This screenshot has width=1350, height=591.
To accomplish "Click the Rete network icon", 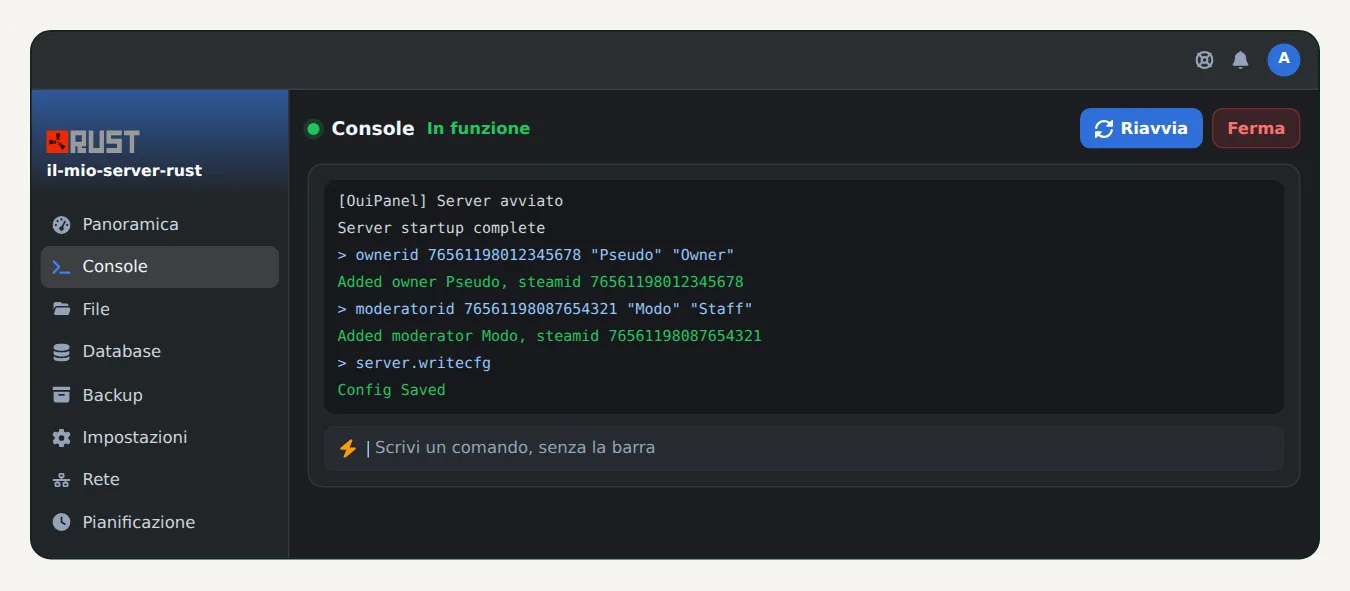I will [62, 480].
